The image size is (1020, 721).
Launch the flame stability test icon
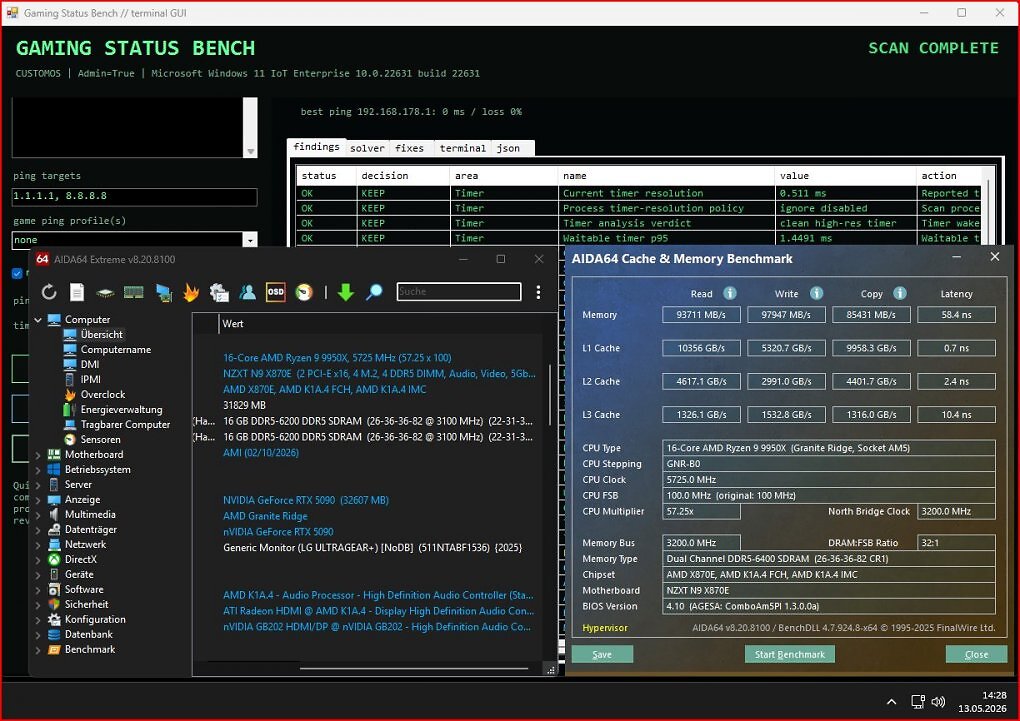point(191,293)
